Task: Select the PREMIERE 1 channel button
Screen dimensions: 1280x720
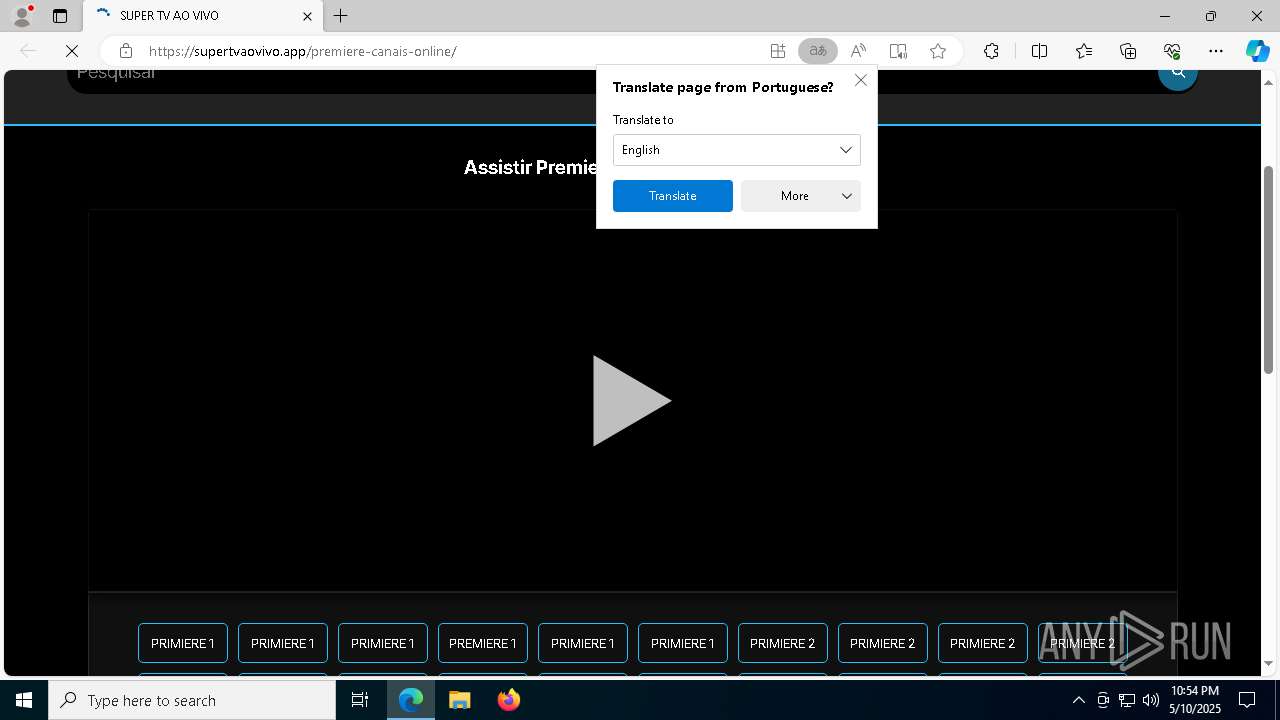Action: [483, 643]
